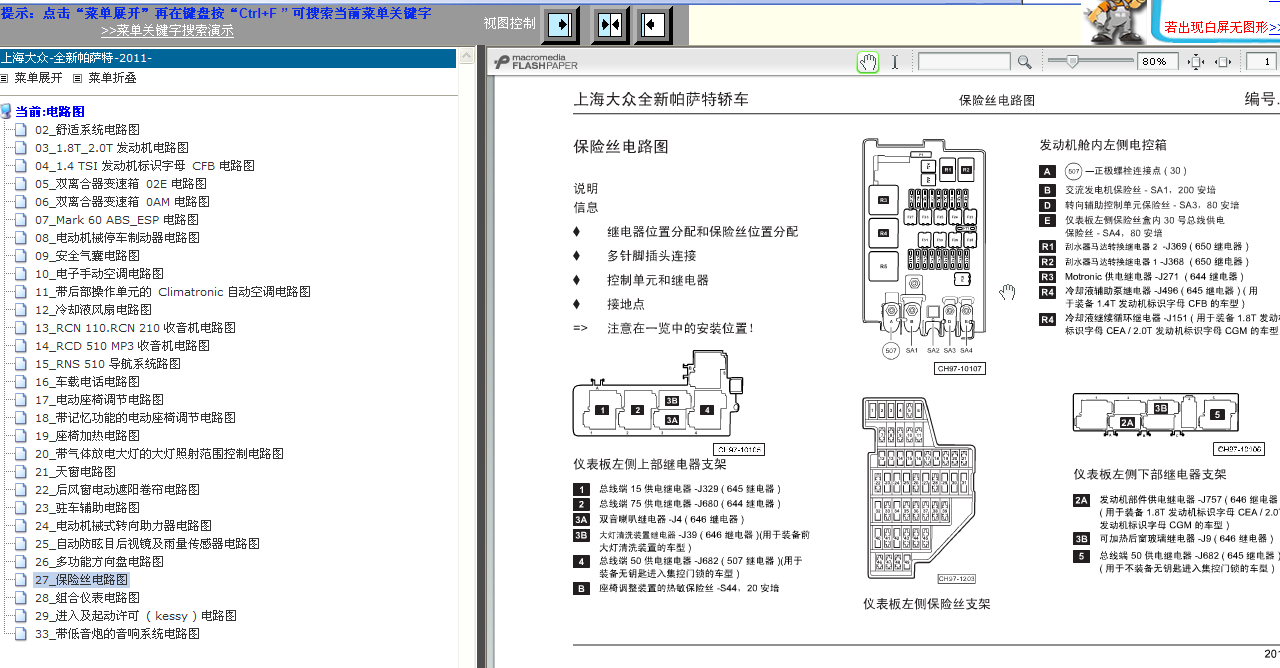Screen dimensions: 1280x668
Task: Open 11_带后部操作单元的 Climatronic 自动空调电路图
Action: point(173,292)
